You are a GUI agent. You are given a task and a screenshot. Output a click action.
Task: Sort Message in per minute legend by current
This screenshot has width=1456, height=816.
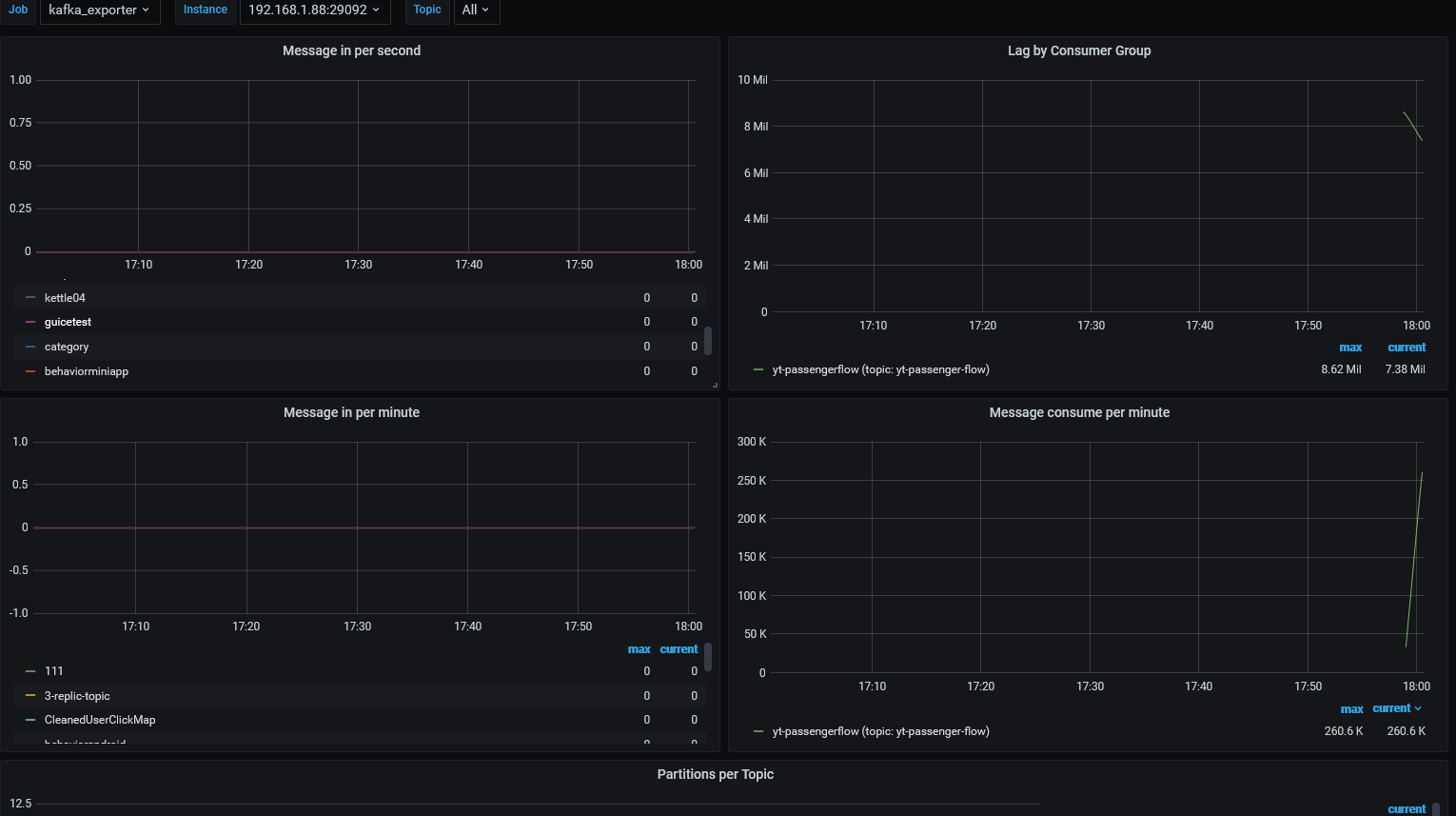(x=679, y=649)
